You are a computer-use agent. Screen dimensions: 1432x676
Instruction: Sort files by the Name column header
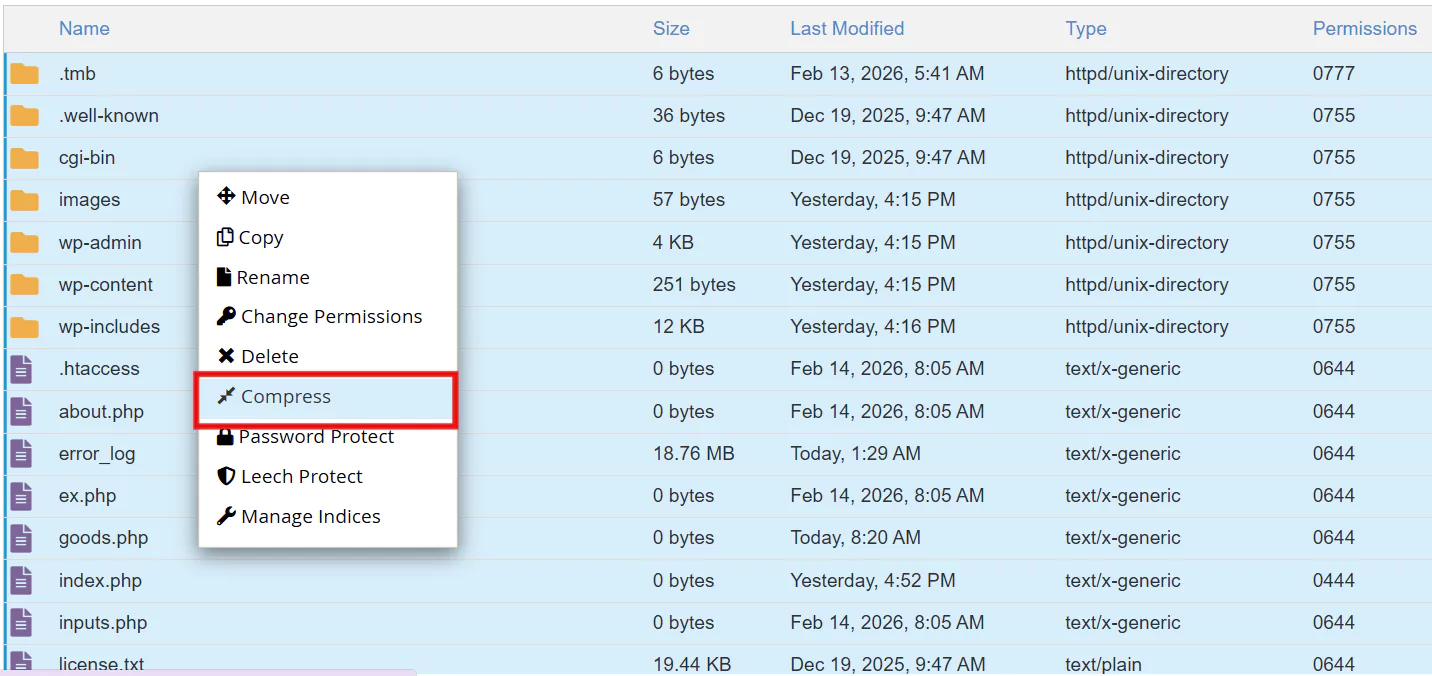pos(84,29)
